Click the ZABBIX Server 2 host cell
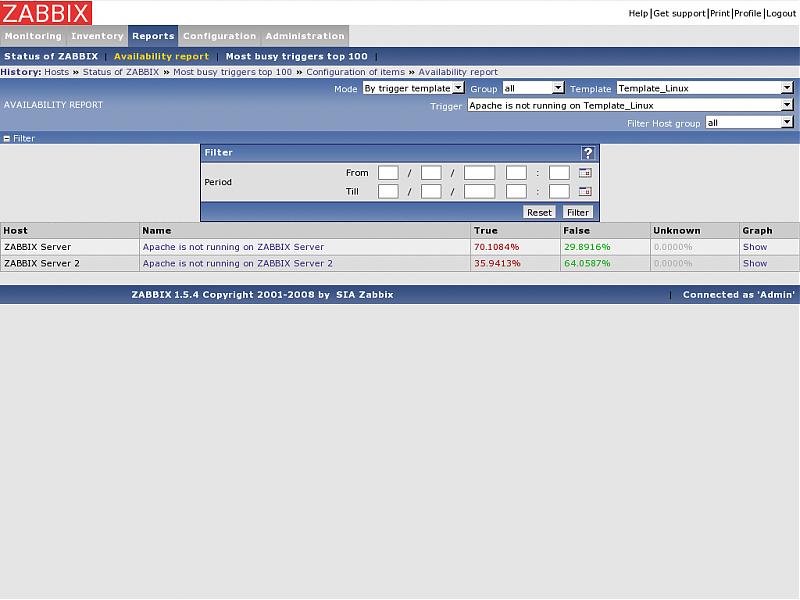Screen dimensions: 800x600 (x=70, y=264)
